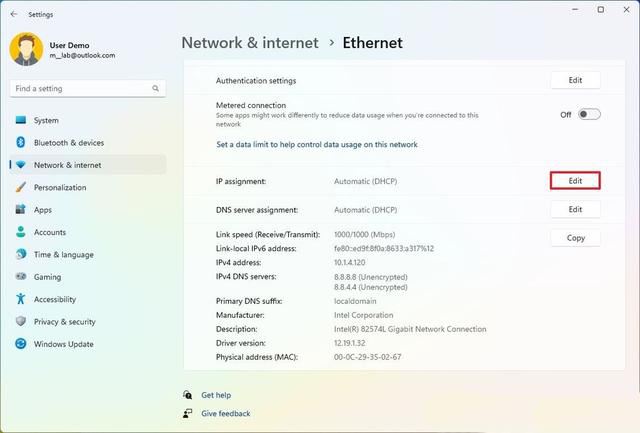Click the System icon in sidebar

pyautogui.click(x=20, y=120)
